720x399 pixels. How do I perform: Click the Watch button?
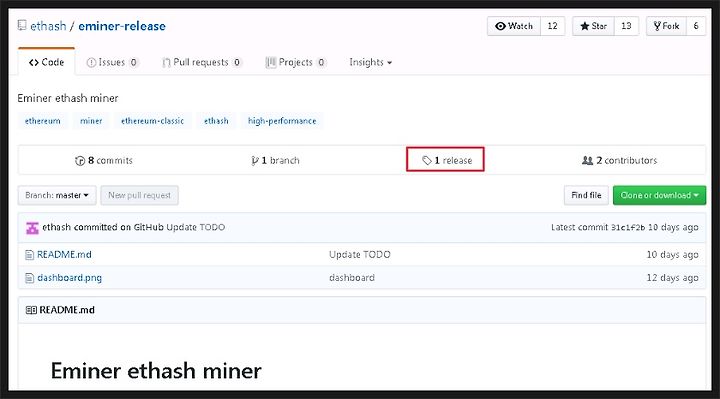[x=514, y=26]
